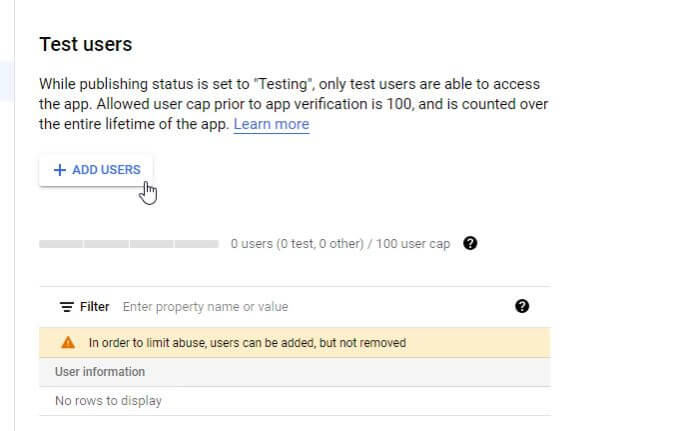Click the User information column header
Viewport: 680px width, 431px height.
click(x=100, y=372)
